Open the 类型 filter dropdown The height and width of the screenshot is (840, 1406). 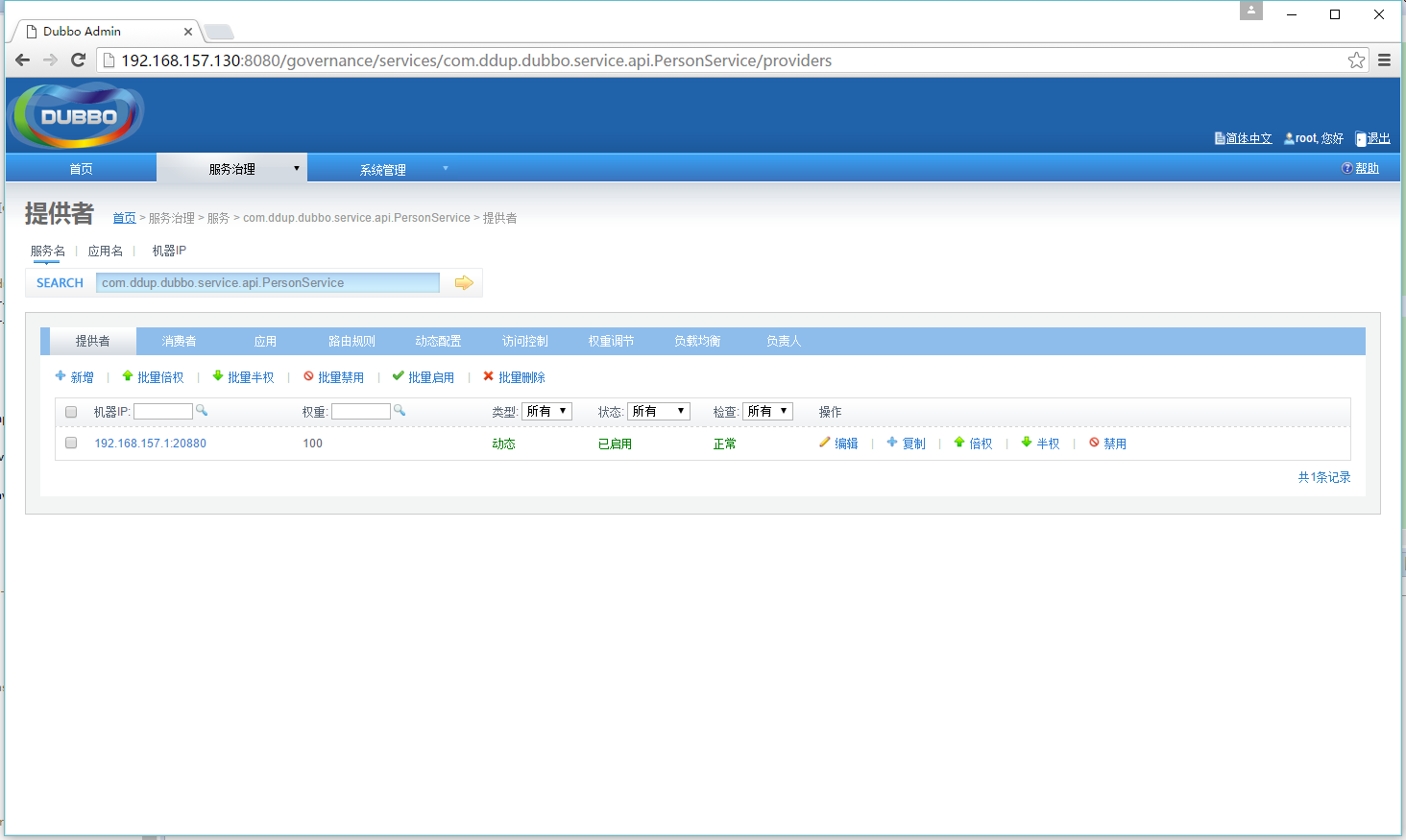547,411
